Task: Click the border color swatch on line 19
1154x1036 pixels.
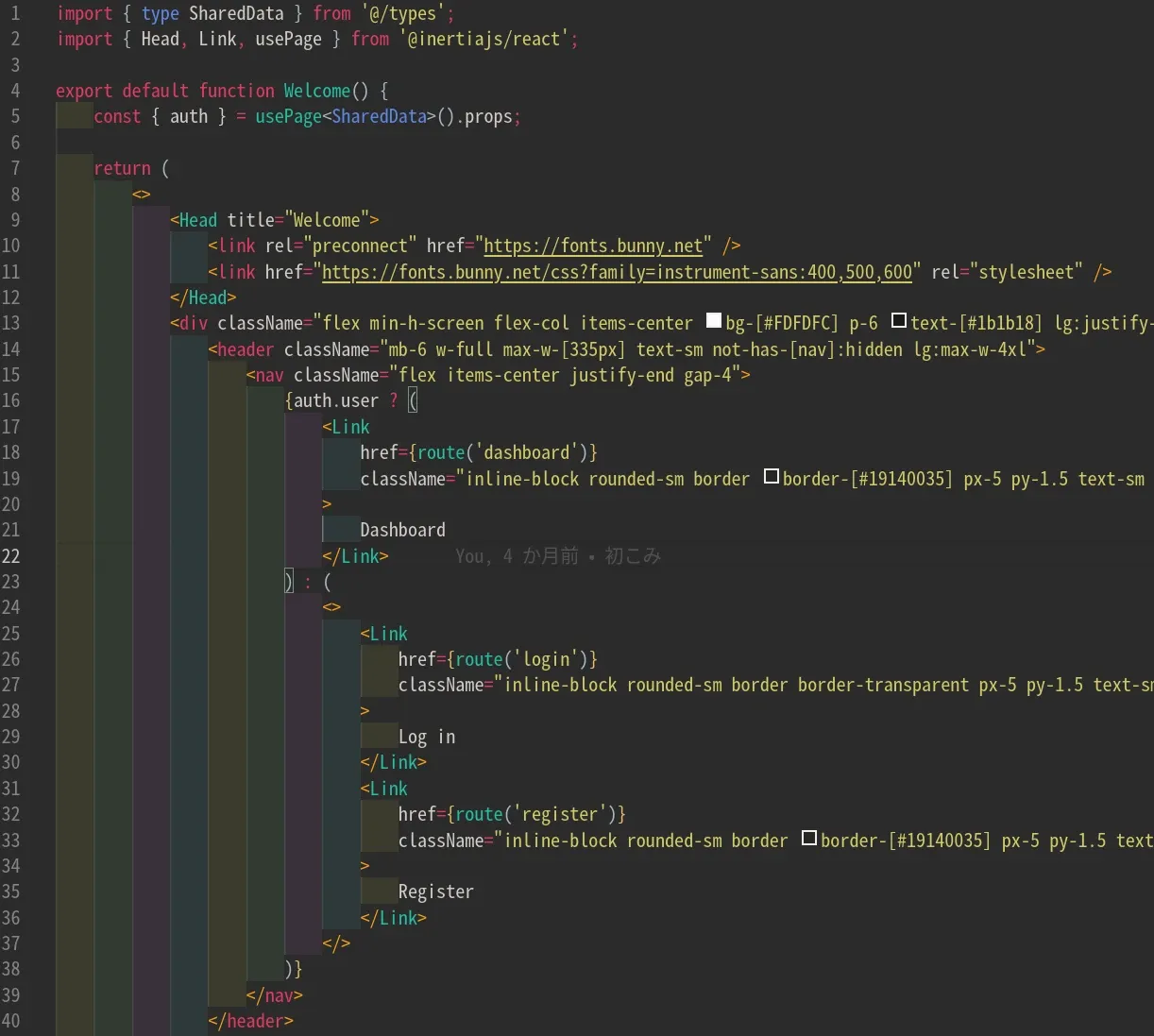Action: pos(772,477)
